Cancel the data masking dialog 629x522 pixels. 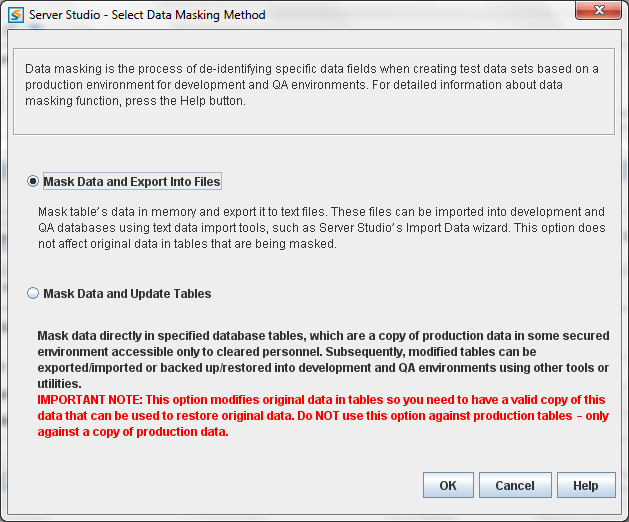[515, 485]
